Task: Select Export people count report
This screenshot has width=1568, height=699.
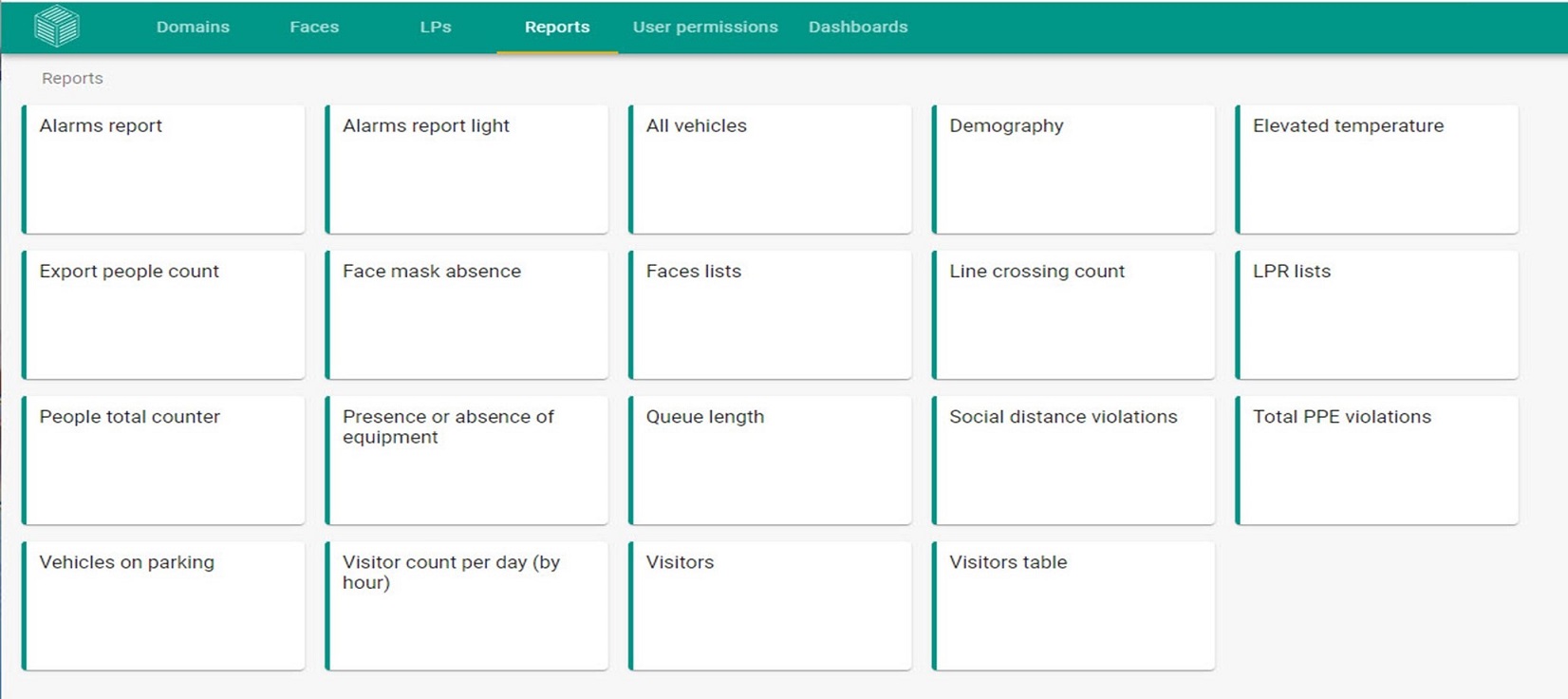Action: pos(164,314)
